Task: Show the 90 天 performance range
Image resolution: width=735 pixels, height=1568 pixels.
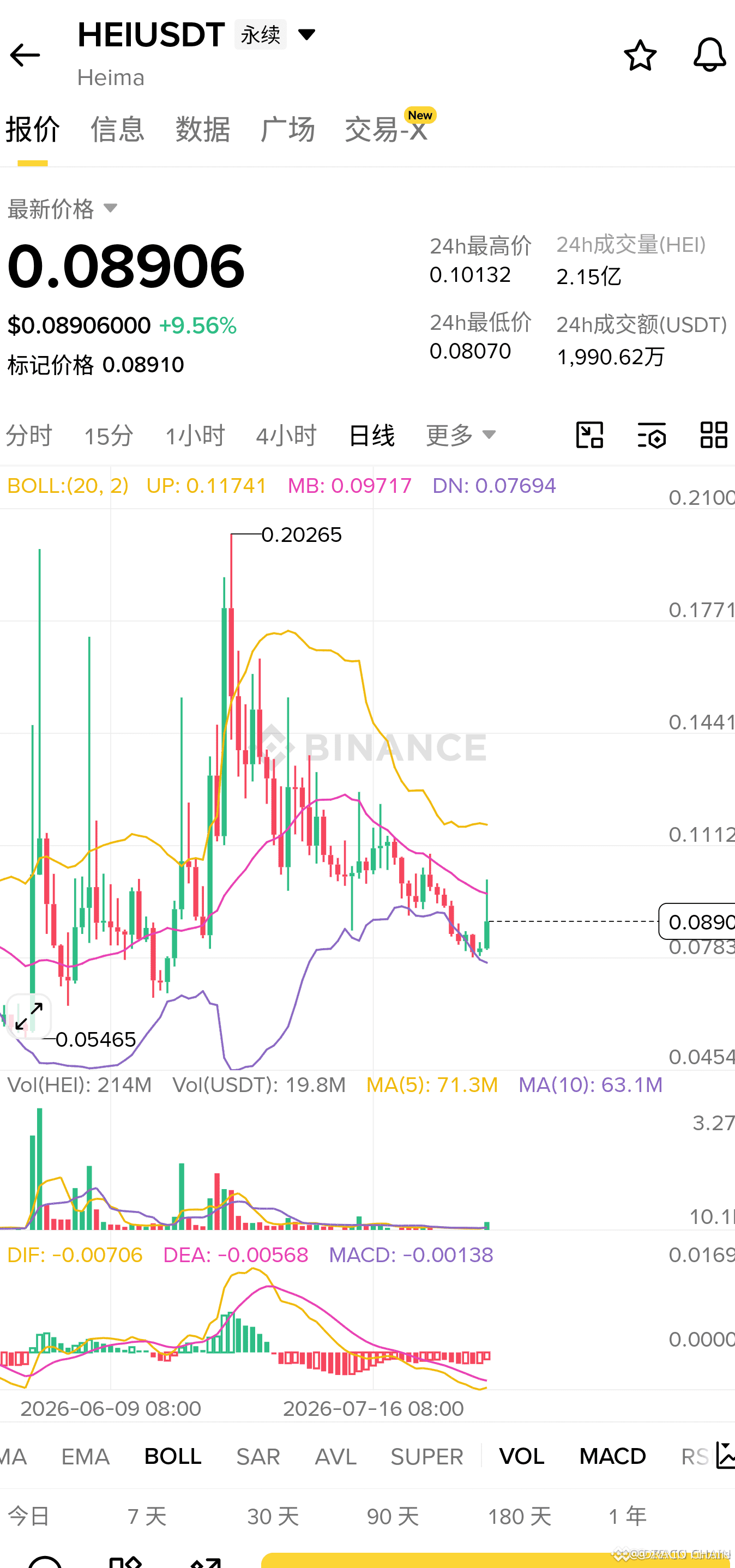Action: [393, 1516]
